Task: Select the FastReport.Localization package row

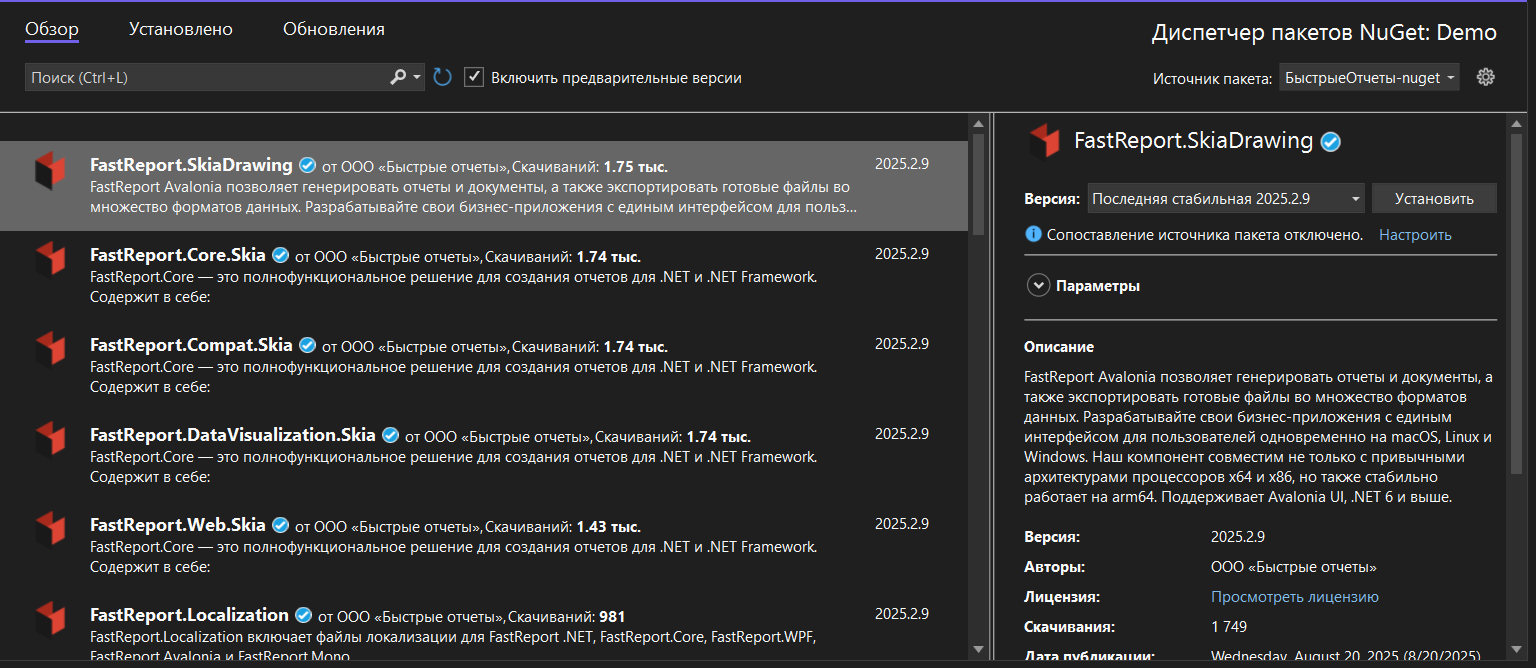Action: pos(484,627)
